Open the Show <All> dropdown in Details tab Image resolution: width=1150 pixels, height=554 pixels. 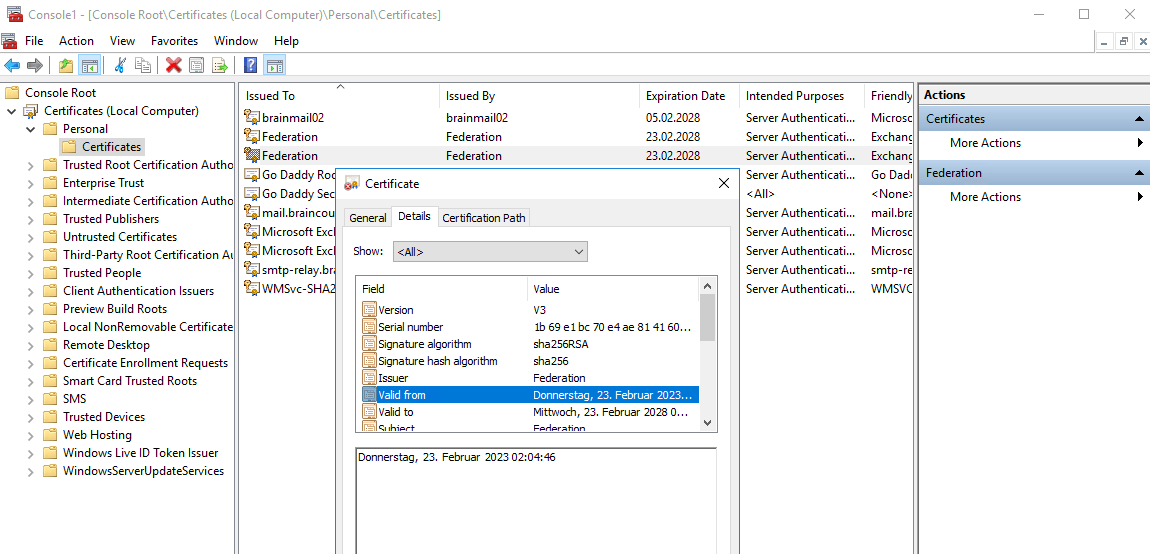point(490,252)
